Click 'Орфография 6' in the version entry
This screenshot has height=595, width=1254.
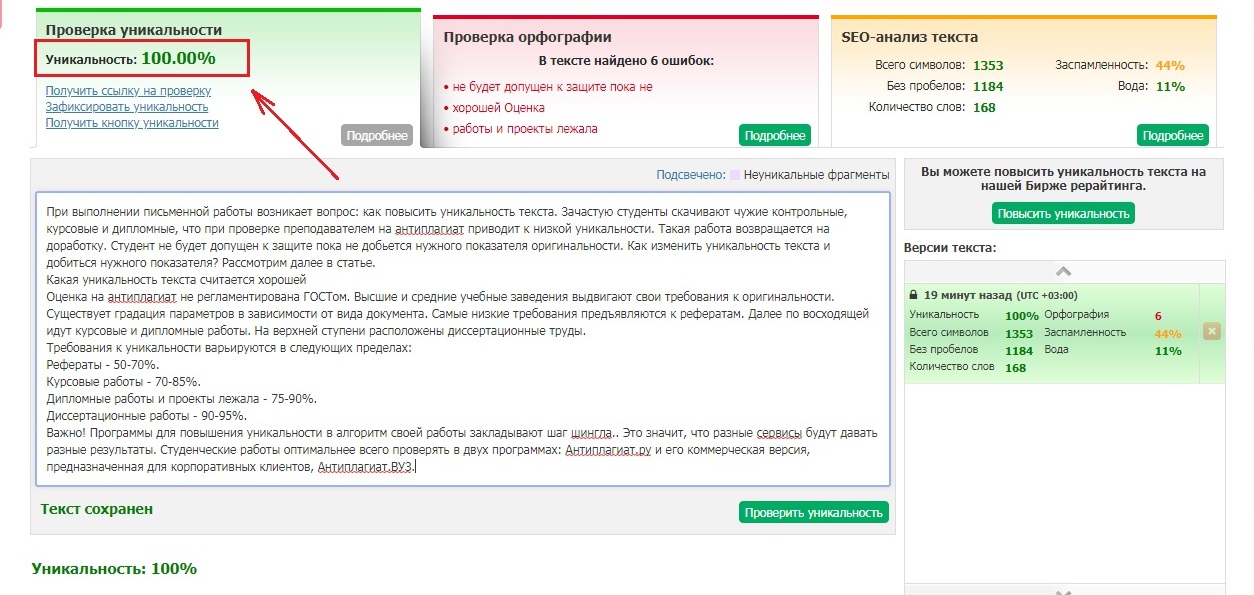coord(1103,315)
